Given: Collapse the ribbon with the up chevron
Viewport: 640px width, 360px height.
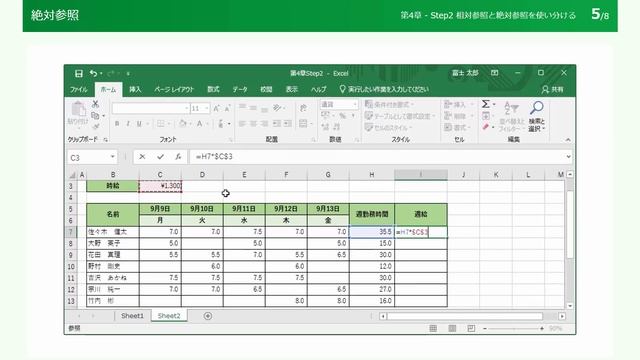Looking at the screenshot, I should coord(568,140).
